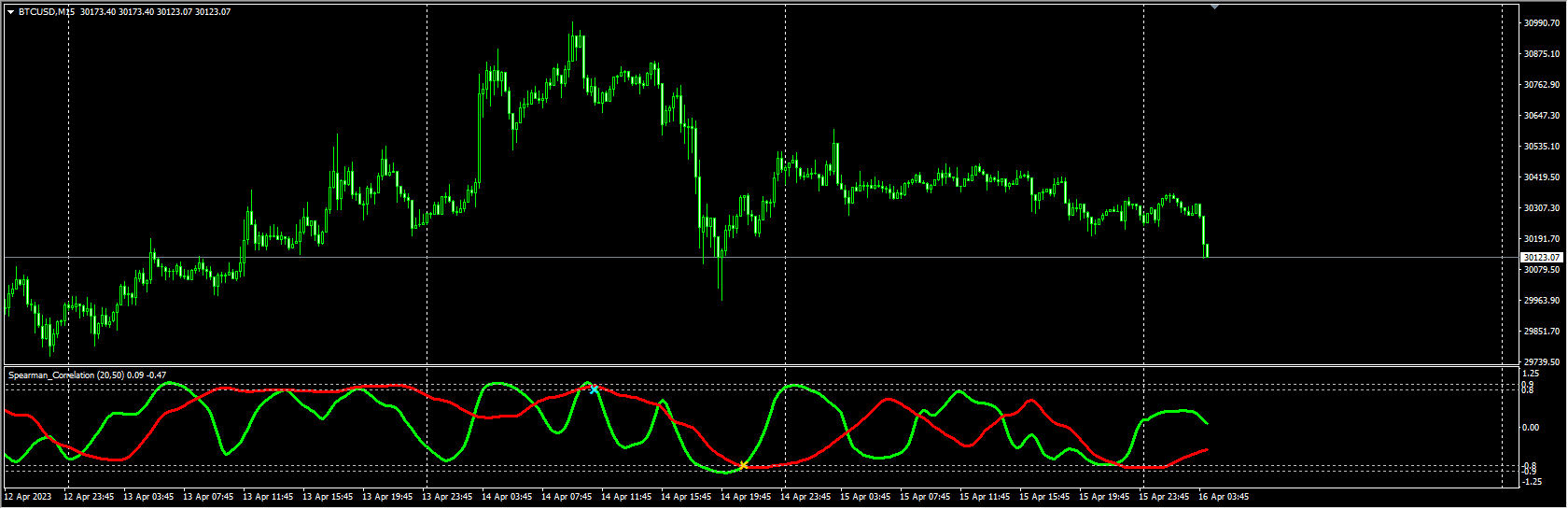Click time label 13 Apr 23:45
1568x509 pixels.
[447, 496]
